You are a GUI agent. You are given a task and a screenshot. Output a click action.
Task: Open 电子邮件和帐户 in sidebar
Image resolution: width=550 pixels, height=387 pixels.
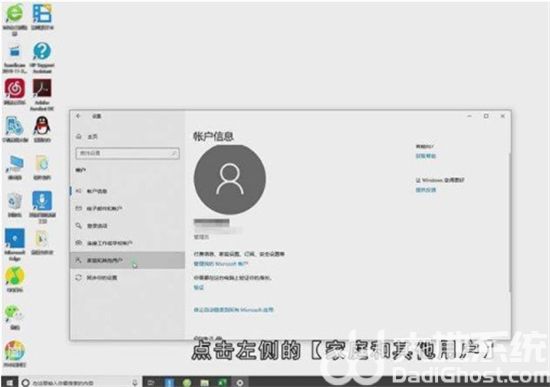127,208
